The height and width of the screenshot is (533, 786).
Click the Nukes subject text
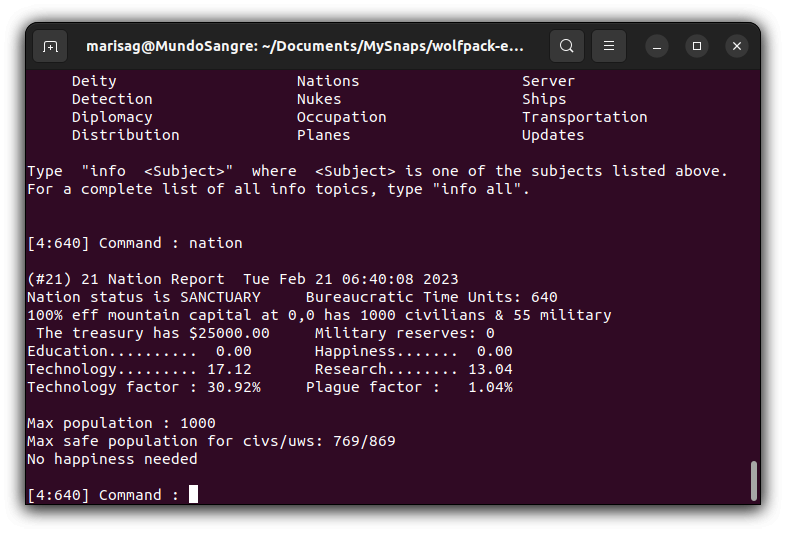click(319, 99)
